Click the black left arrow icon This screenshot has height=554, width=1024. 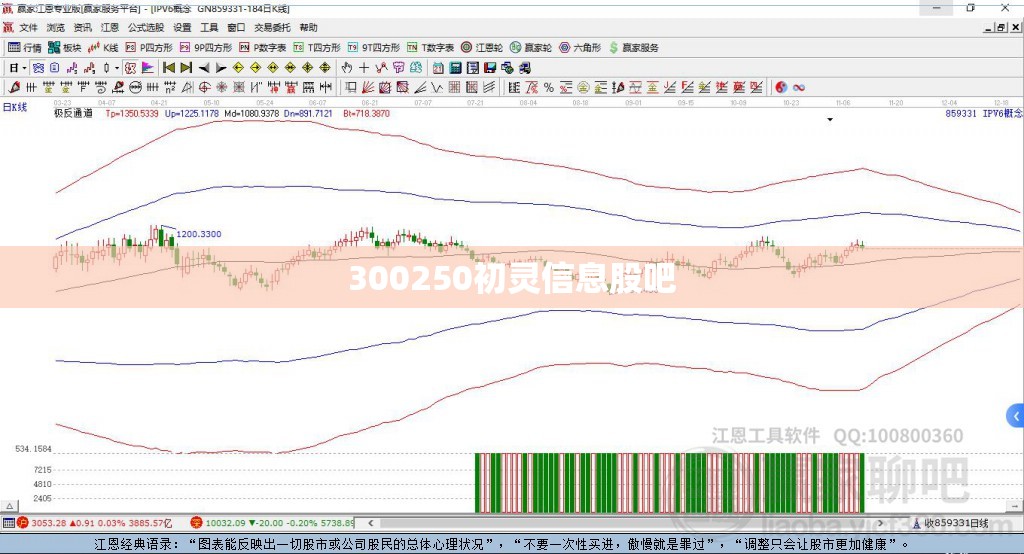(204, 68)
